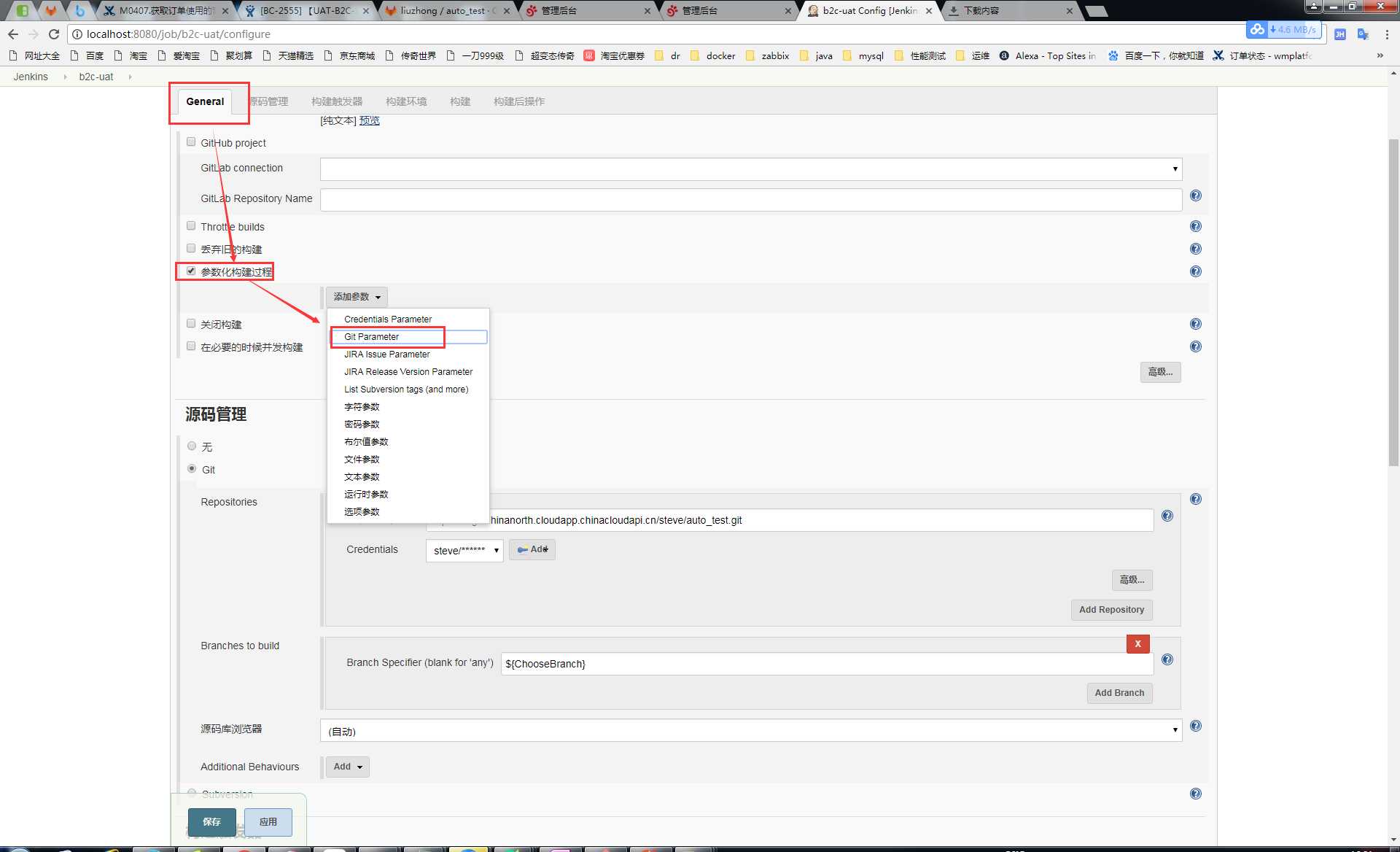Toggle 丢弃旧的构建 checkbox
The image size is (1400, 852).
pos(191,249)
